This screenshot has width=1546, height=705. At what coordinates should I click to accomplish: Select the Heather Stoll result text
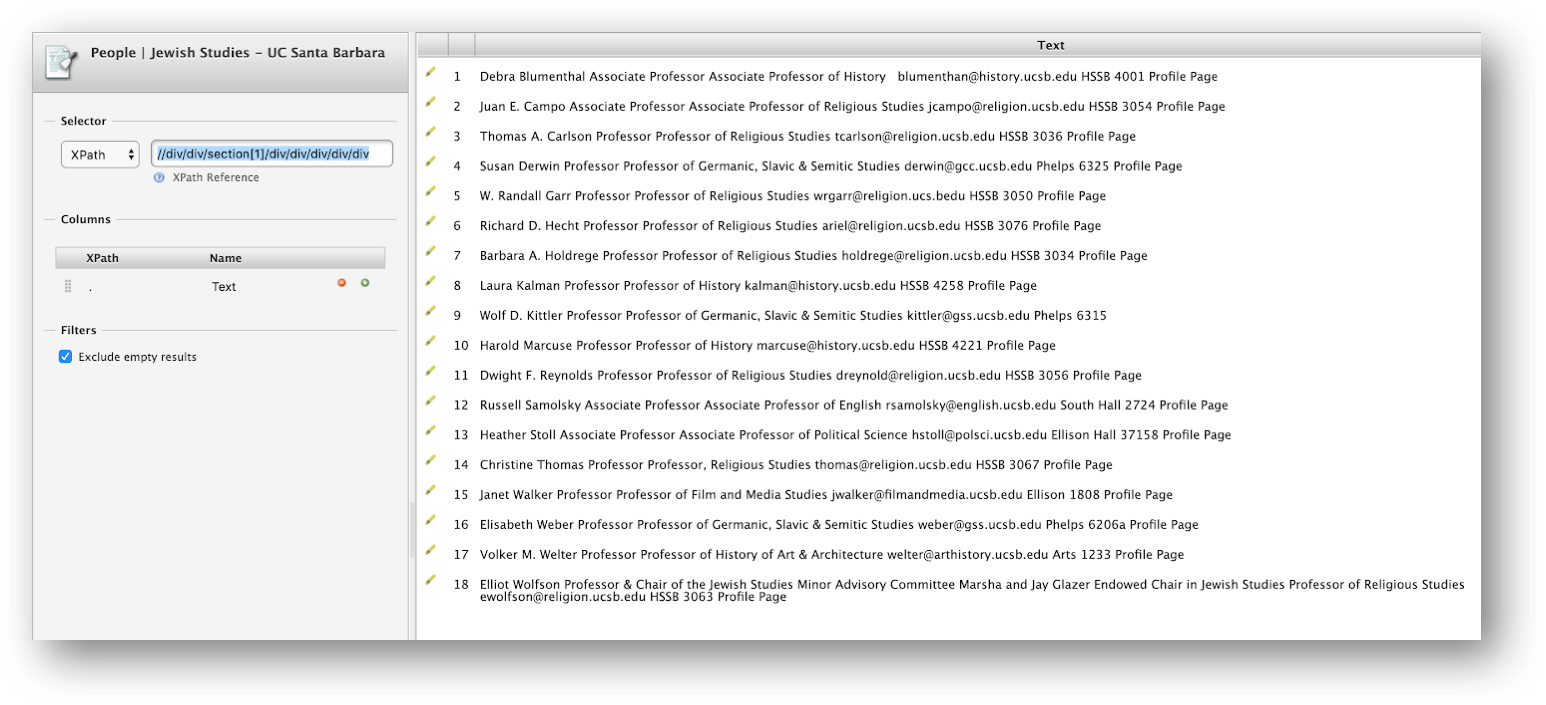[x=855, y=435]
